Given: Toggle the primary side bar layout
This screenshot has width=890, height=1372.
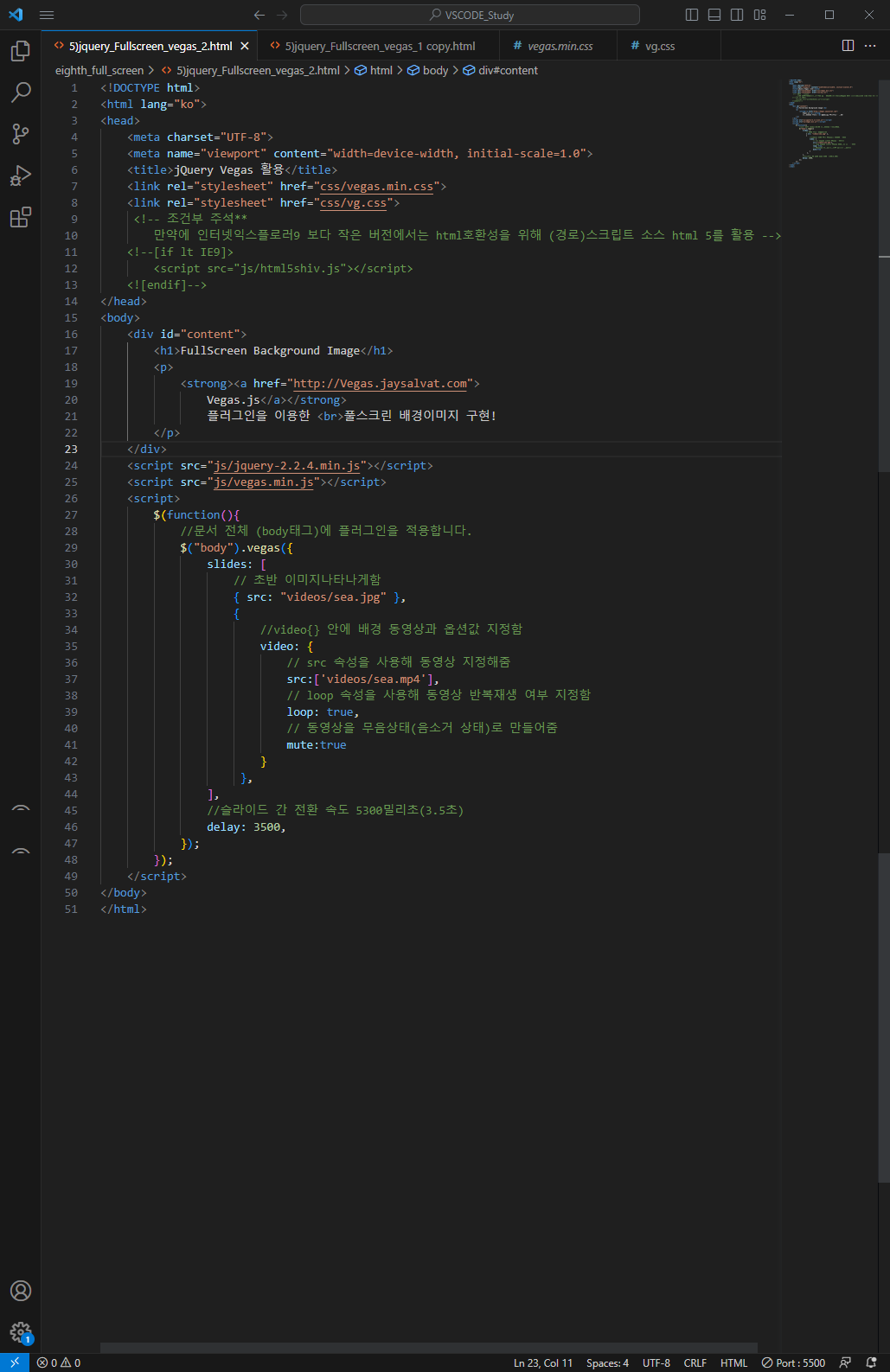Looking at the screenshot, I should (692, 15).
